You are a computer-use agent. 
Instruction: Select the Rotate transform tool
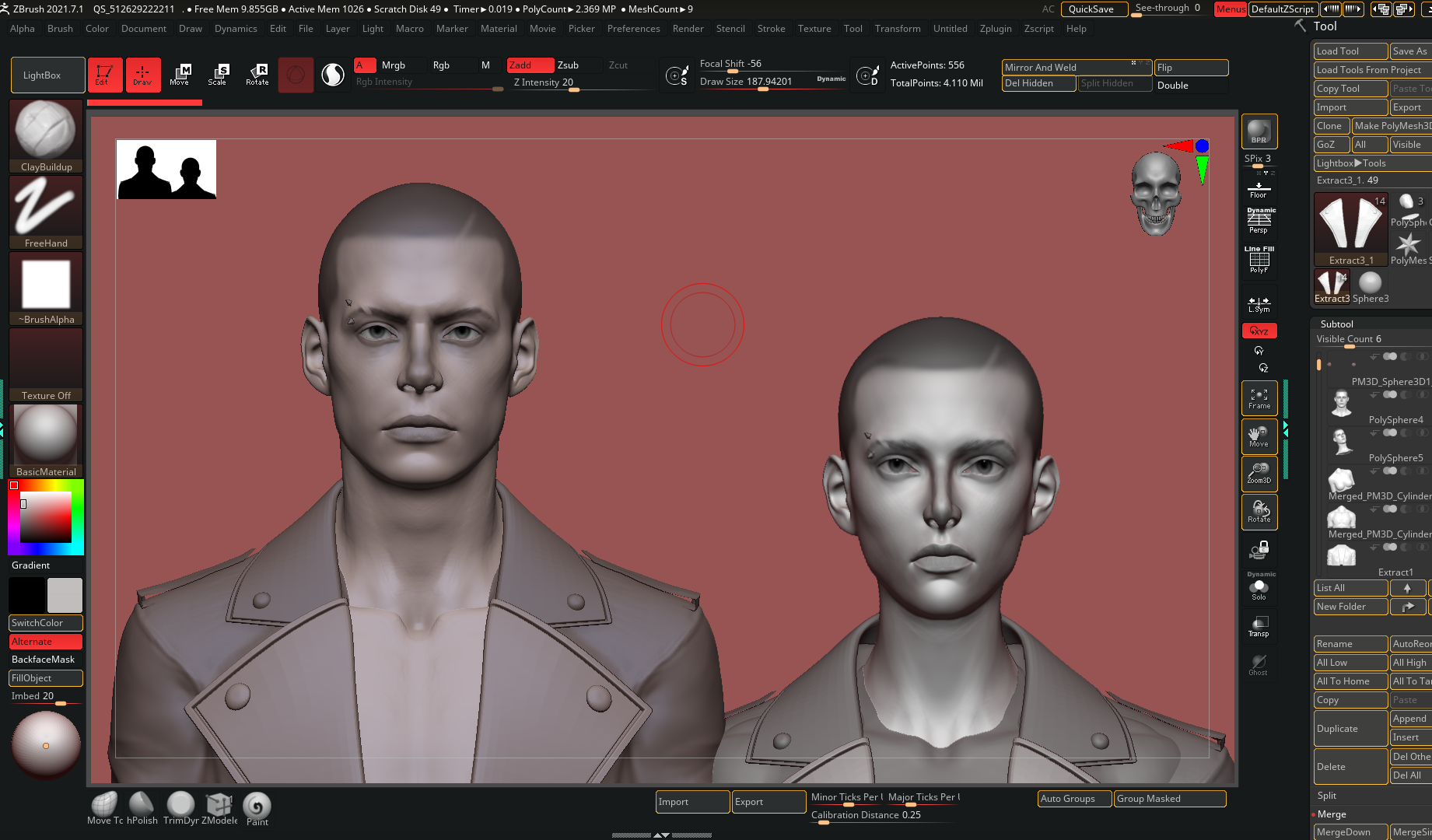(x=257, y=75)
